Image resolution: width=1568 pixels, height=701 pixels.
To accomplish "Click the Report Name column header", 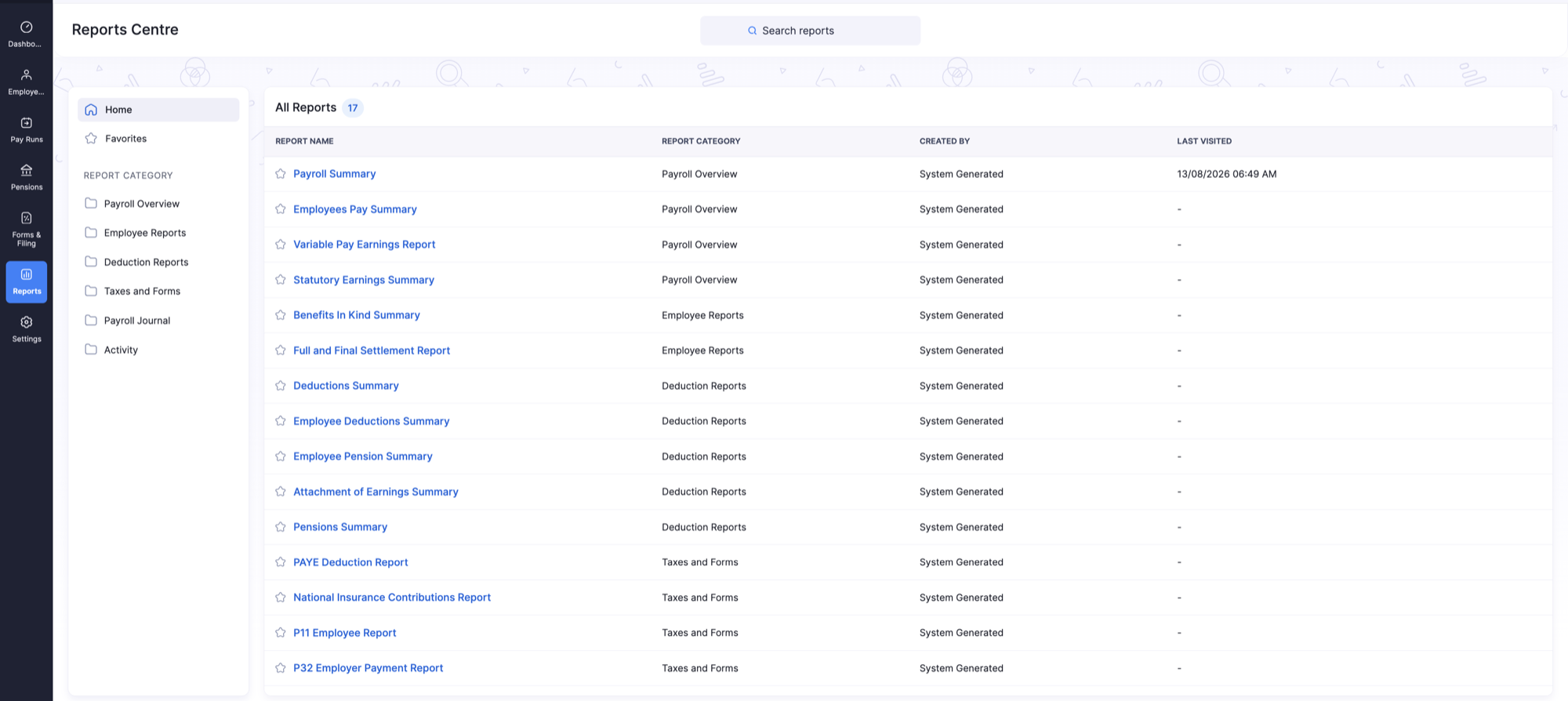I will [x=304, y=141].
